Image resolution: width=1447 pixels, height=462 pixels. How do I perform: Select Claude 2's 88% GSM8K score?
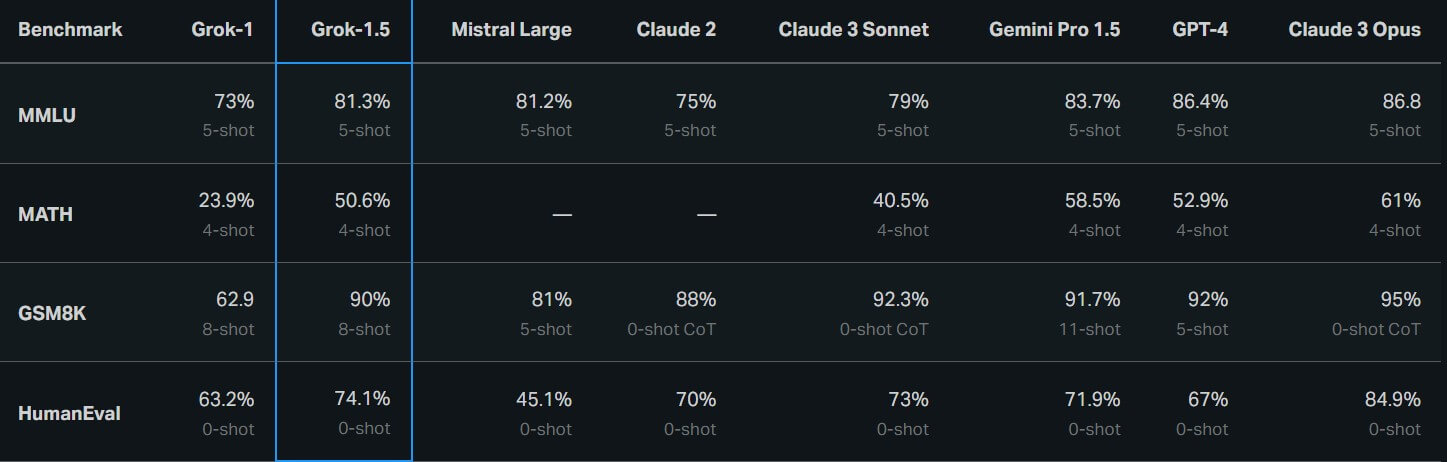[696, 299]
